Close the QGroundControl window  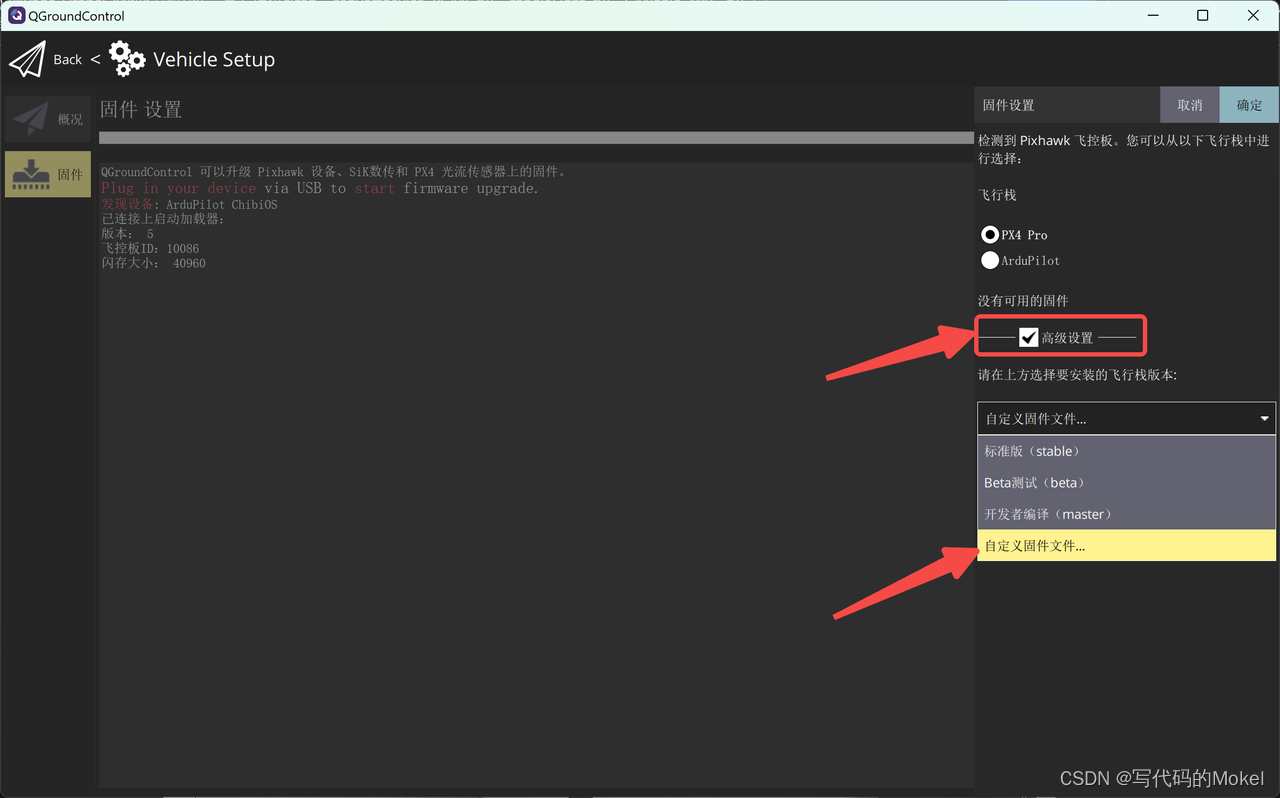(1253, 15)
